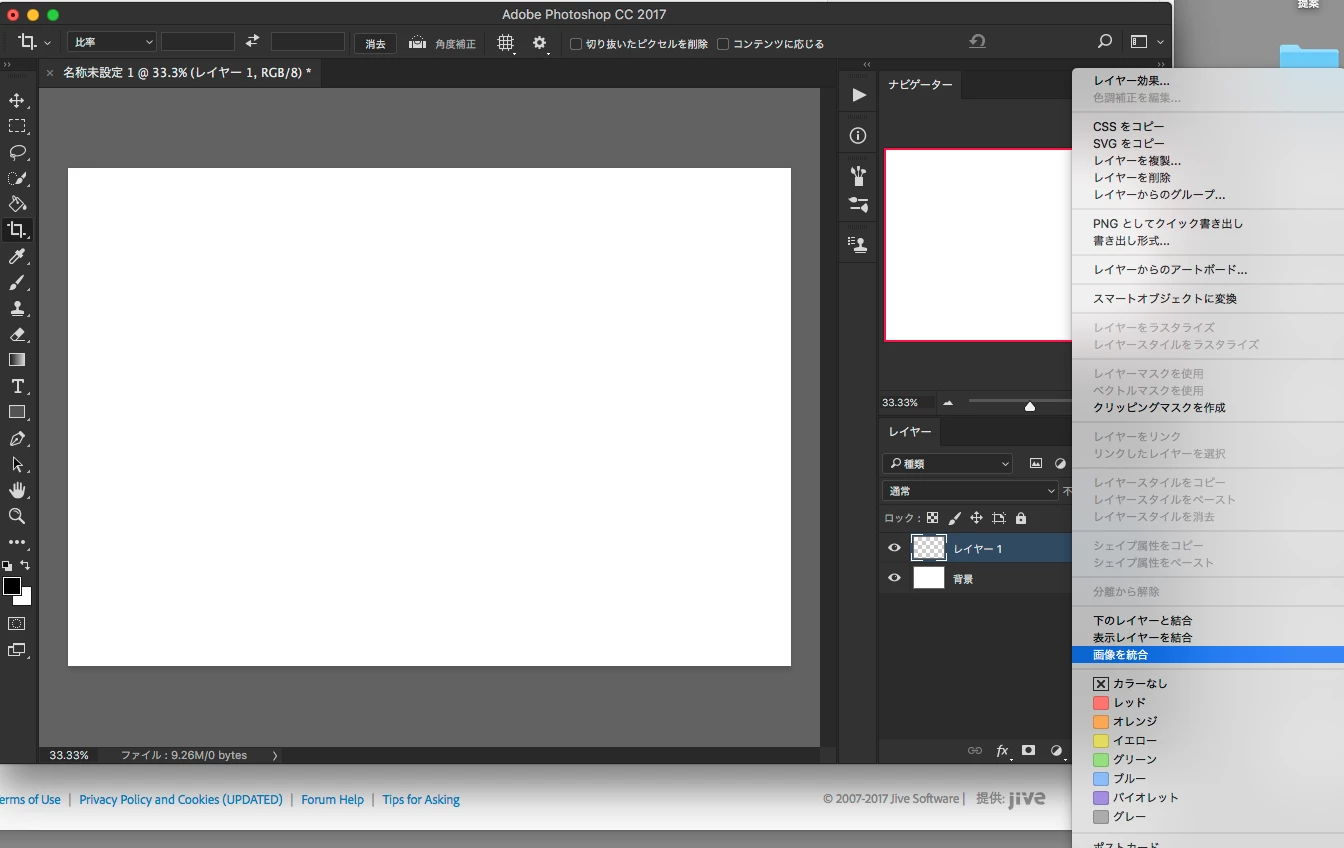Choose 画像を統合 in the context menu
This screenshot has width=1344, height=848.
[1208, 655]
